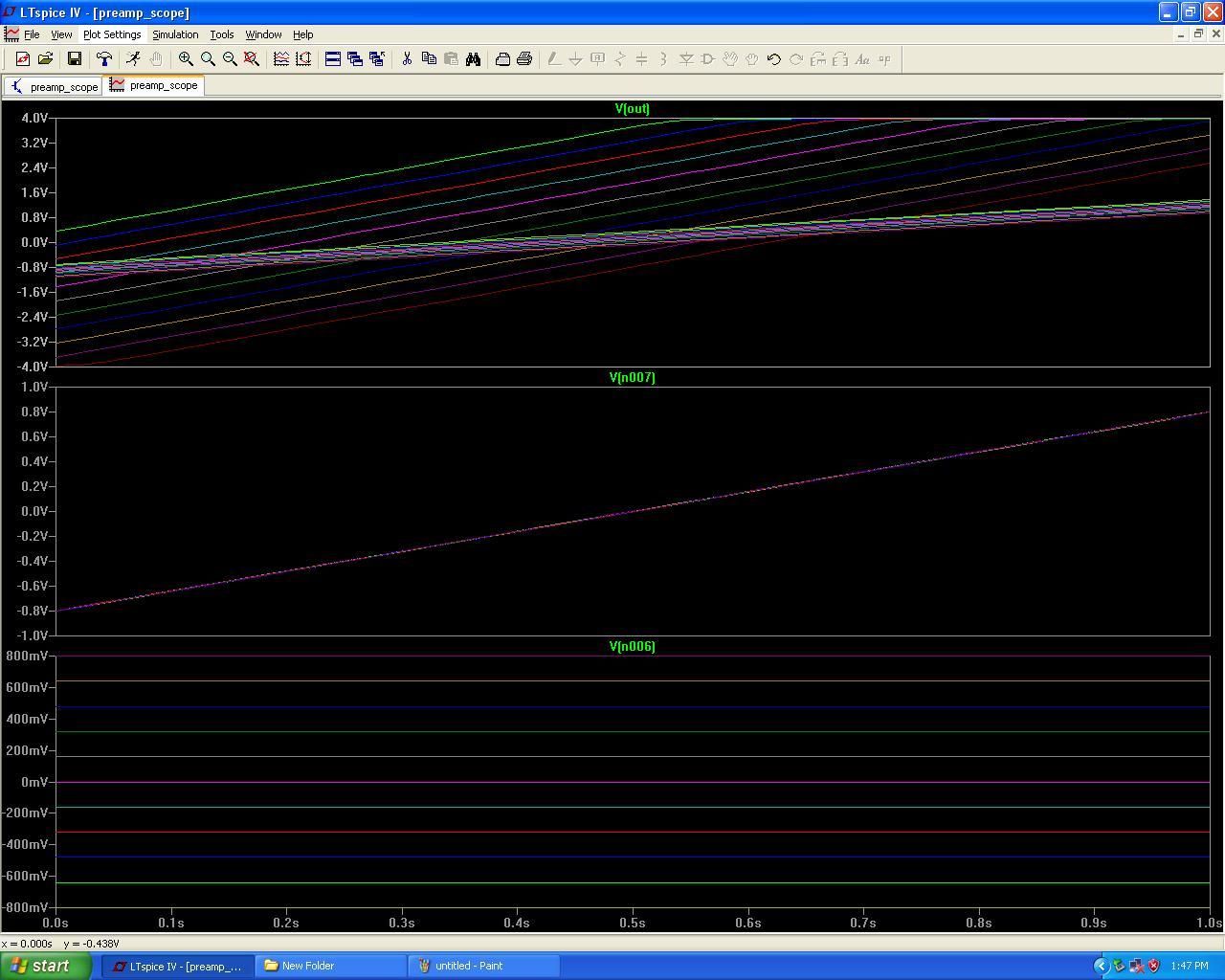The image size is (1225, 980).
Task: Cascade windows using the toolbar icon
Action: (355, 59)
